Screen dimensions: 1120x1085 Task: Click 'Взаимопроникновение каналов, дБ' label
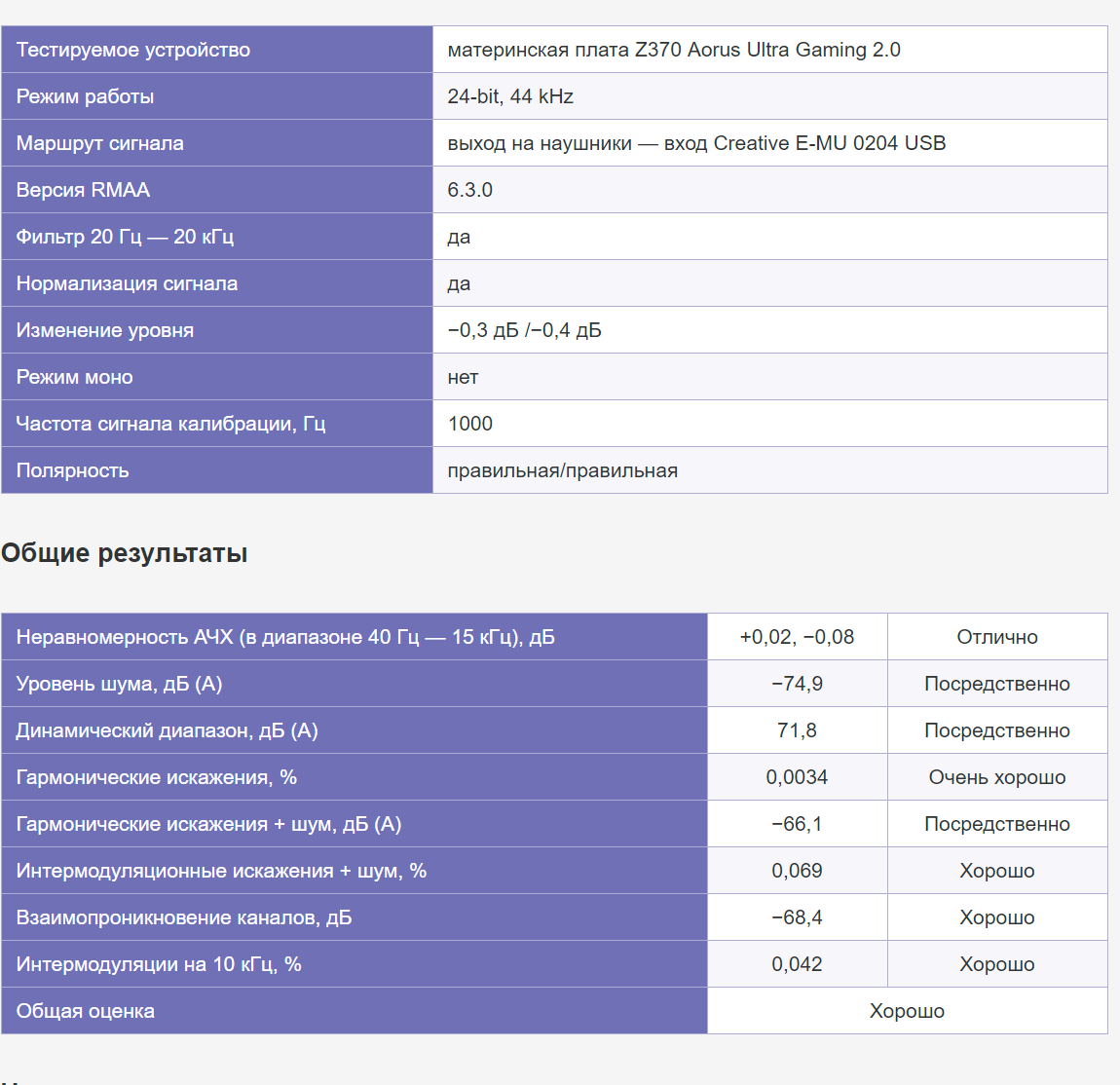pyautogui.click(x=184, y=917)
